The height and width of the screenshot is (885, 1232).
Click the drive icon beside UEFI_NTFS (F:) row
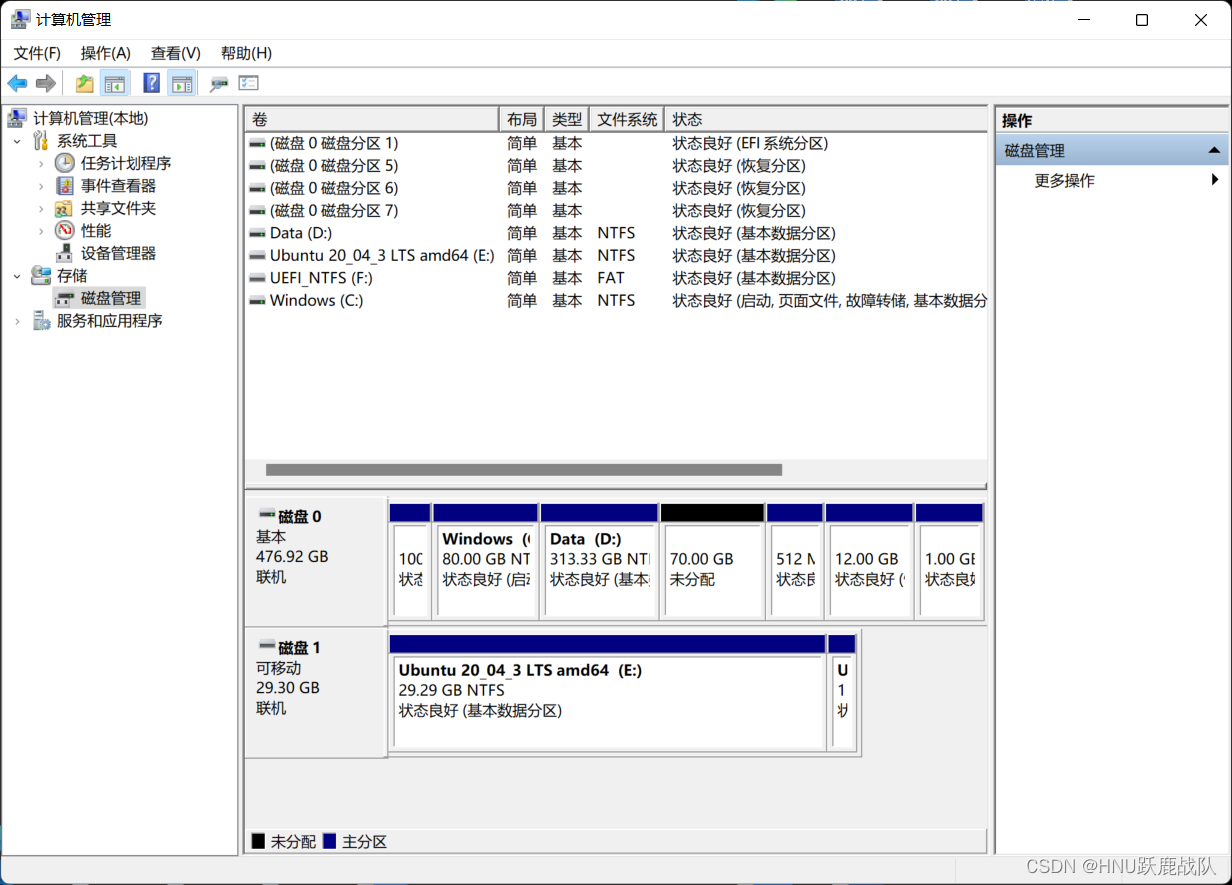pyautogui.click(x=258, y=278)
